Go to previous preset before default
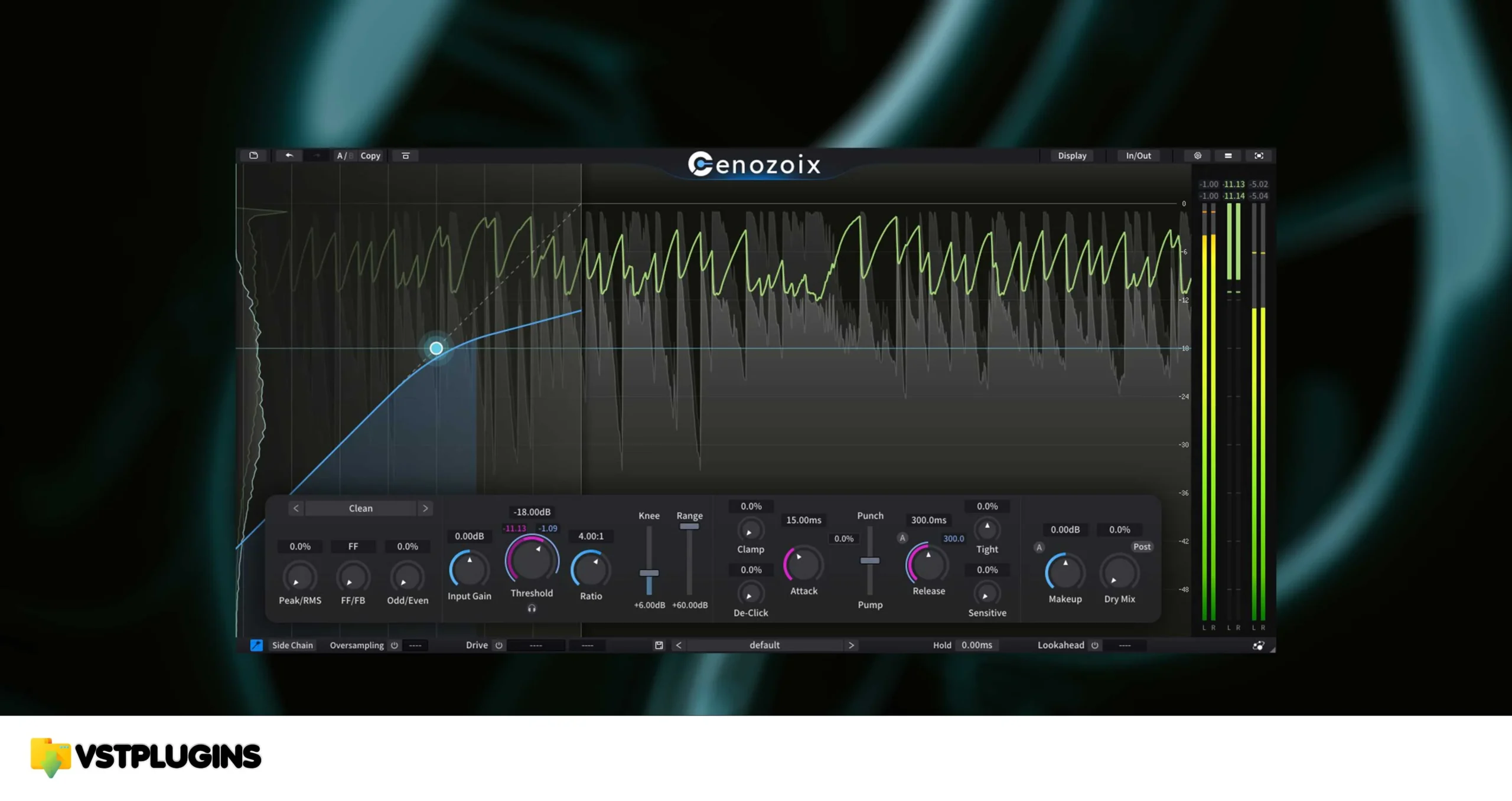Image resolution: width=1512 pixels, height=801 pixels. 679,645
